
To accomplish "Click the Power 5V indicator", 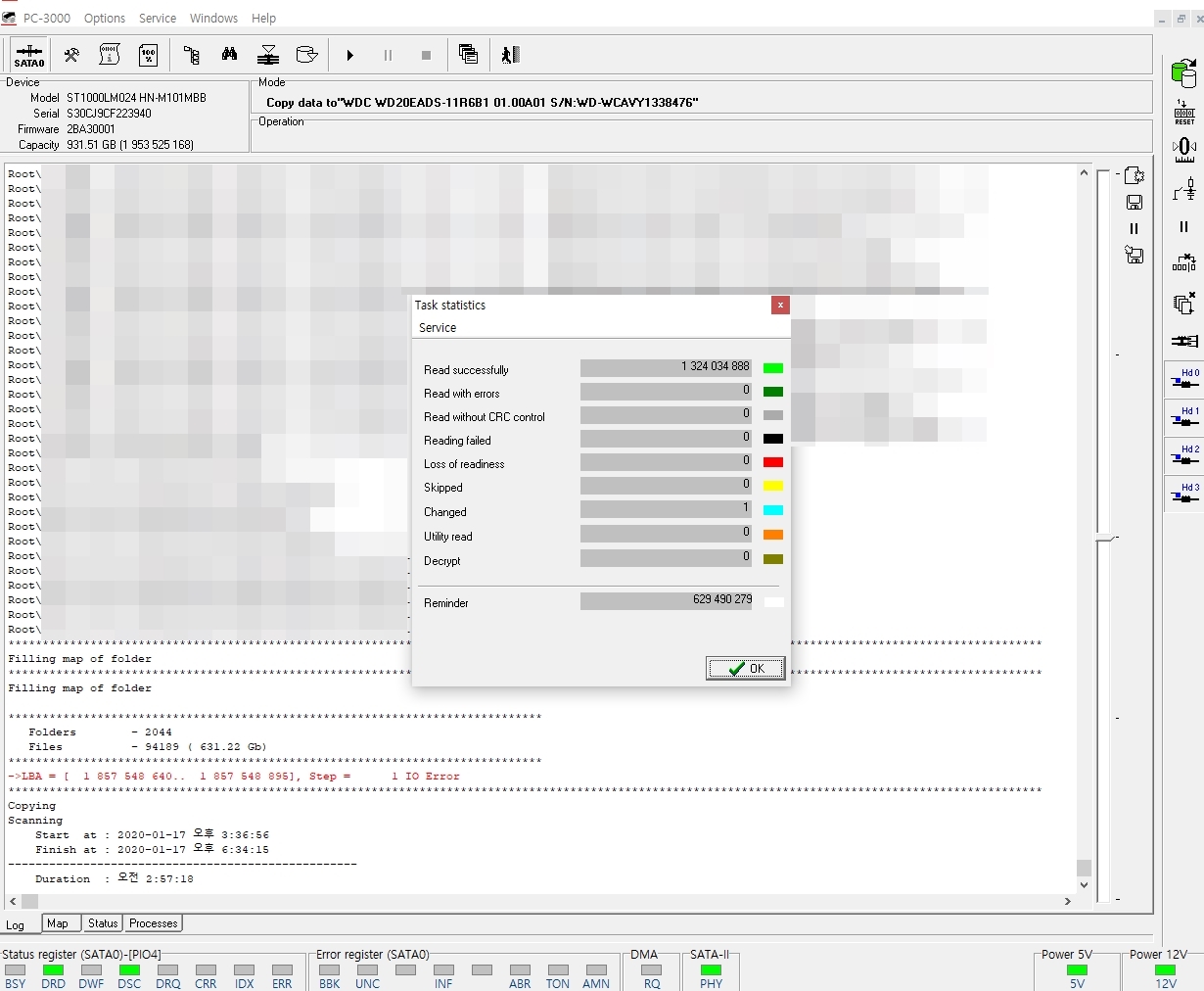I will [x=1077, y=976].
